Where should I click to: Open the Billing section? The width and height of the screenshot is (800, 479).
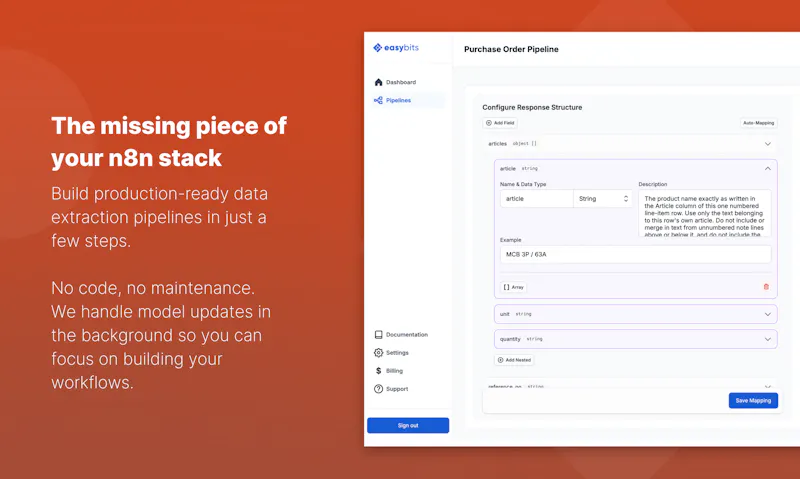pos(389,371)
